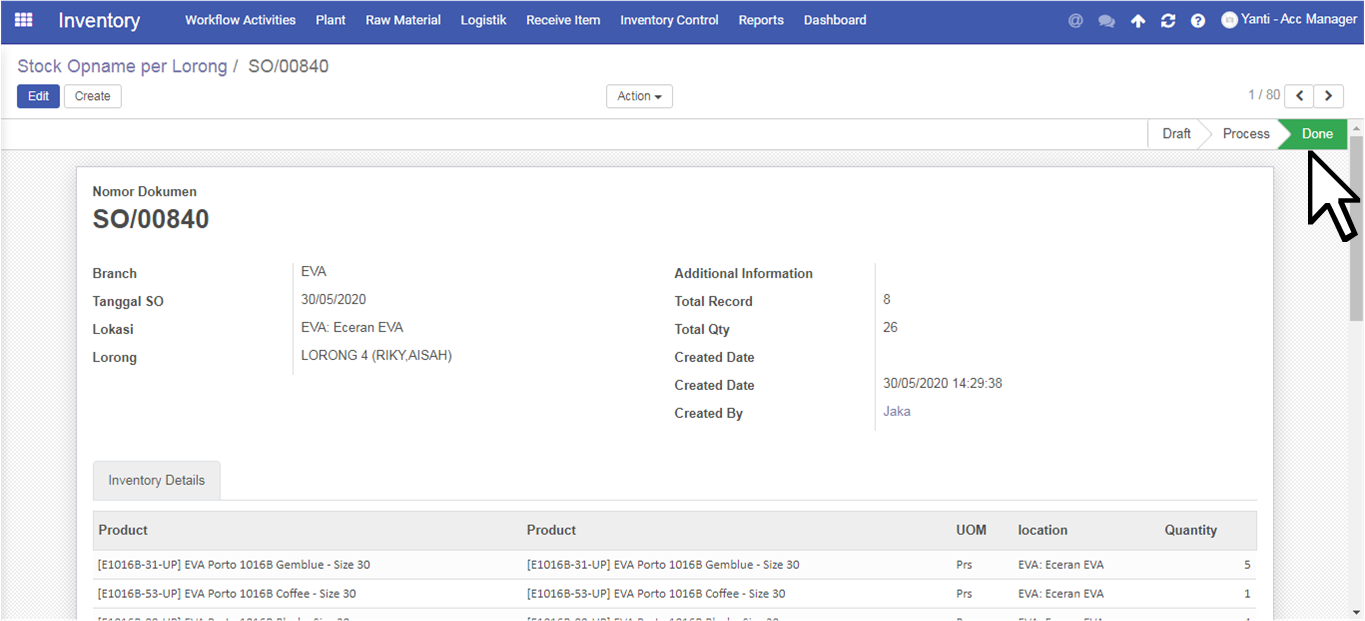Go back to Stock Opname per Lorong
This screenshot has height=621, width=1365.
(122, 66)
